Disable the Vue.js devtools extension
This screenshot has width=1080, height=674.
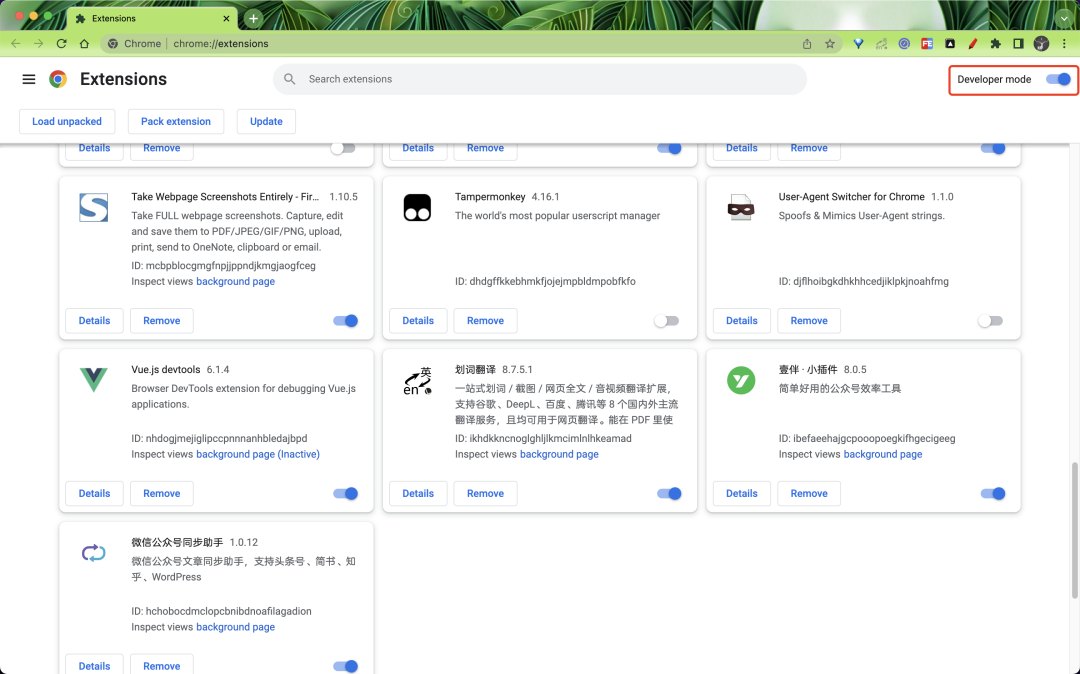[345, 493]
